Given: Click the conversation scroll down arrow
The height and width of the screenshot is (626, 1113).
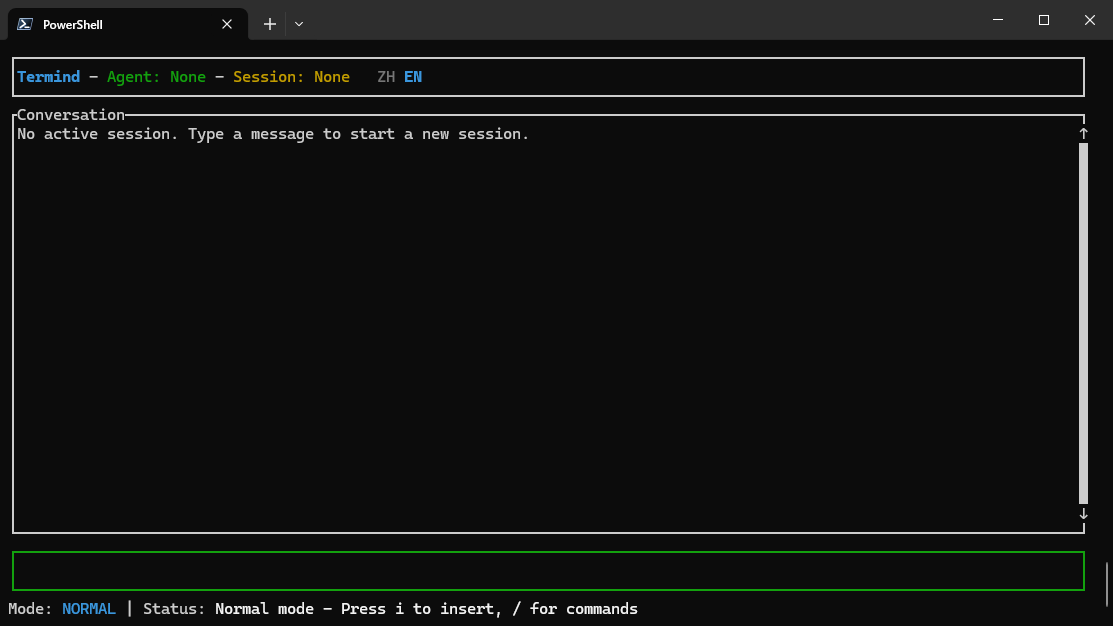Looking at the screenshot, I should (x=1083, y=514).
